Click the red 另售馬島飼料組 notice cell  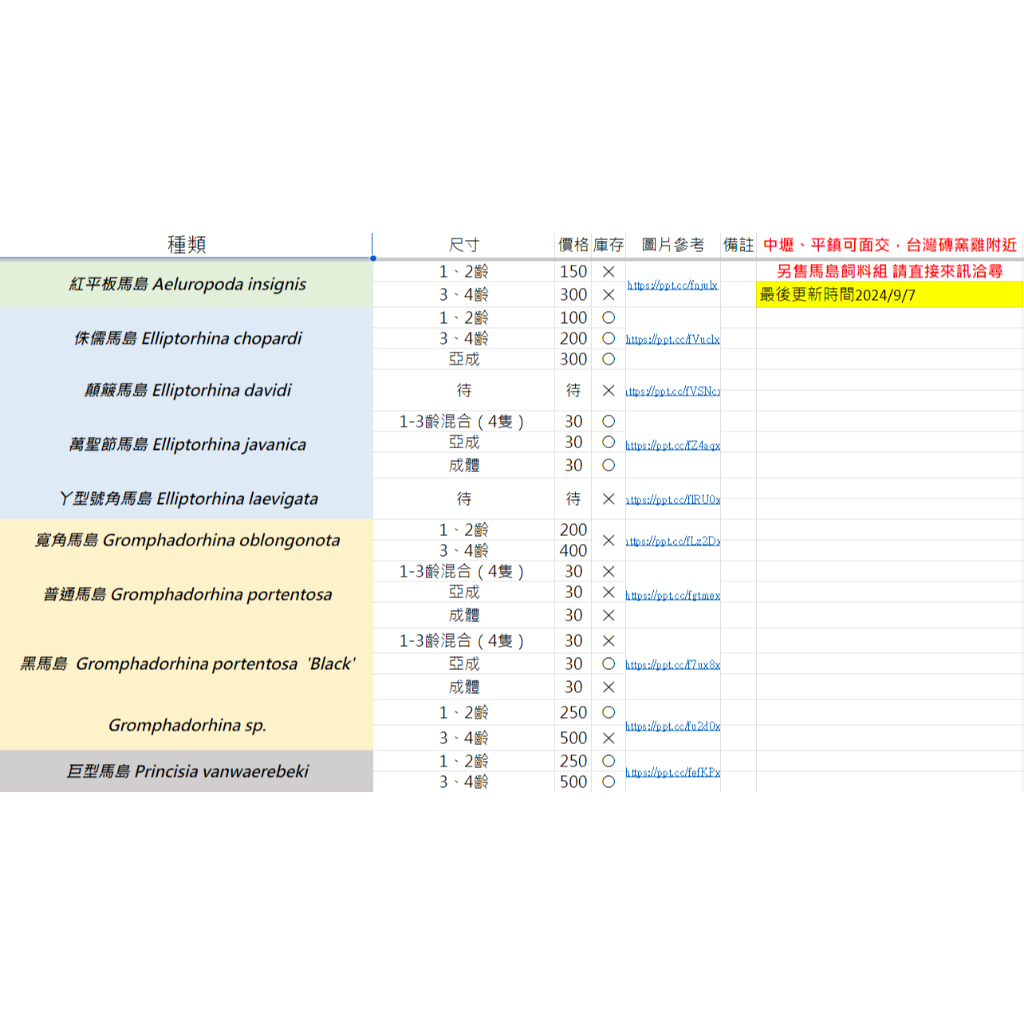pyautogui.click(x=889, y=271)
